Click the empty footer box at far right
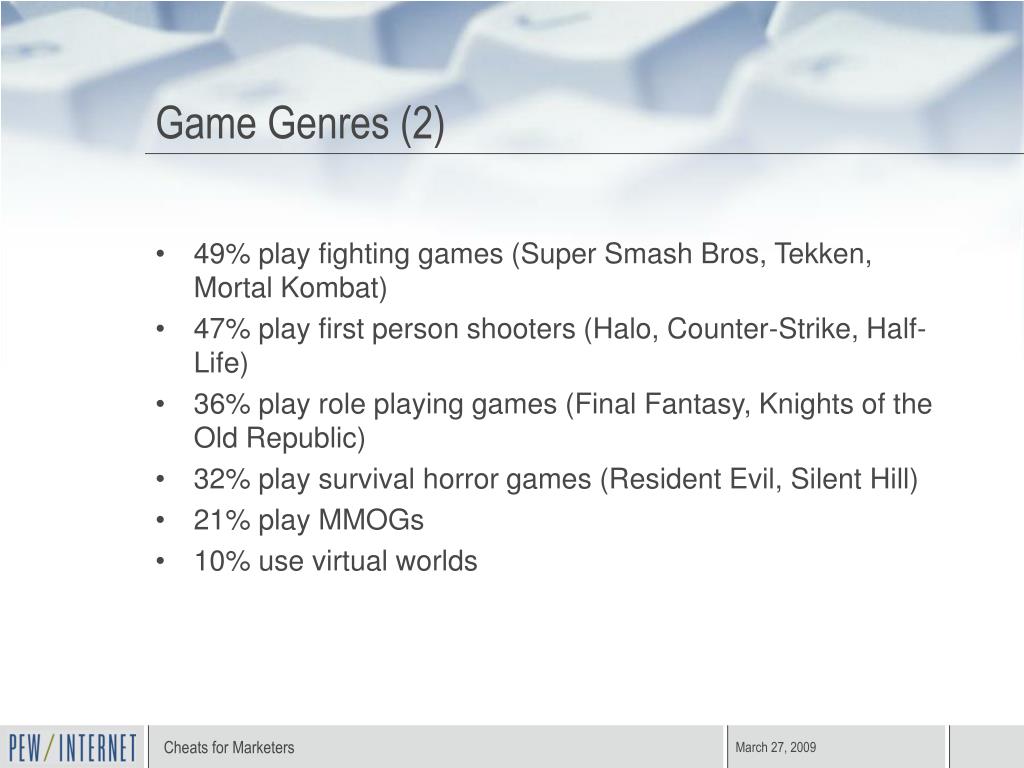This screenshot has width=1024, height=768. point(987,746)
